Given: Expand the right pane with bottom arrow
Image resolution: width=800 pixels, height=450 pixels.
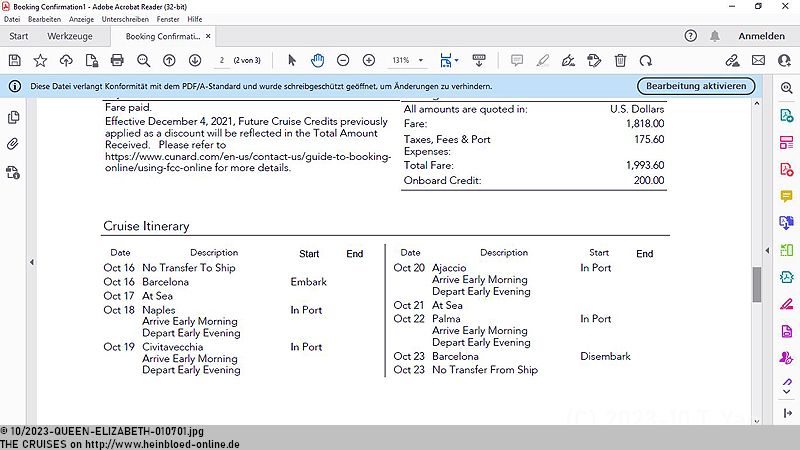Looking at the screenshot, I should click(x=787, y=413).
